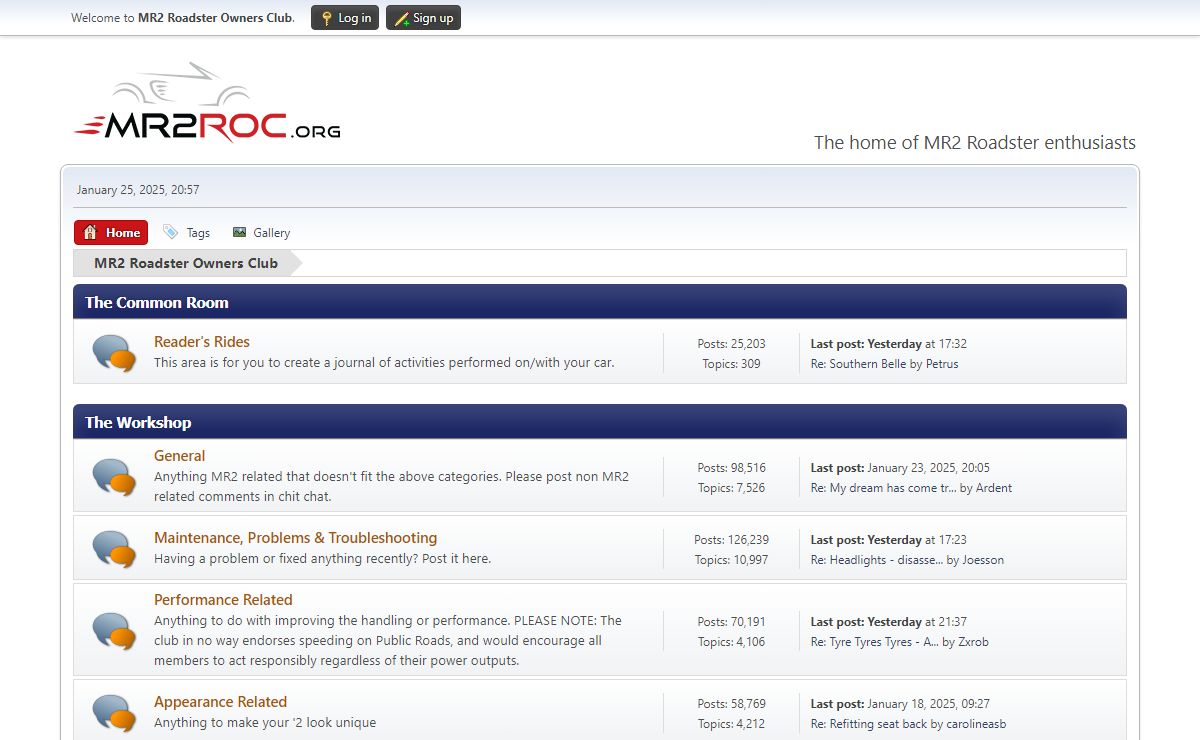
Task: Click the Log in button
Action: [x=345, y=18]
